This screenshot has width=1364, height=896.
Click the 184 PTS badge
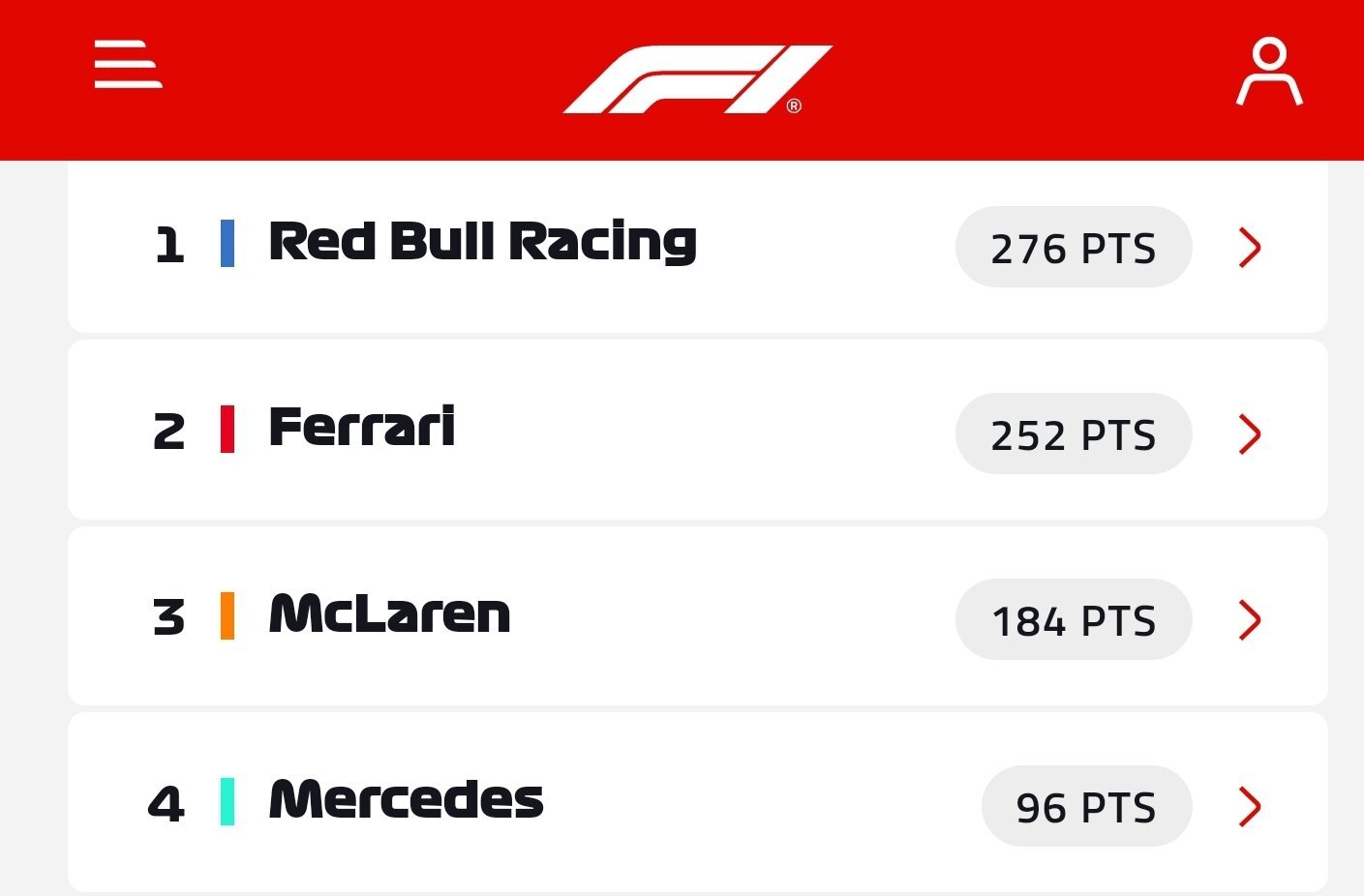click(1074, 619)
